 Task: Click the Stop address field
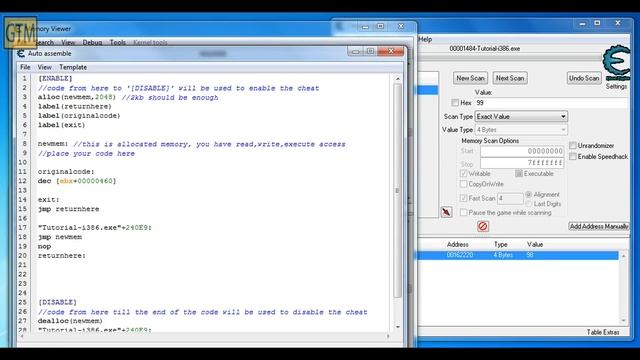point(522,163)
